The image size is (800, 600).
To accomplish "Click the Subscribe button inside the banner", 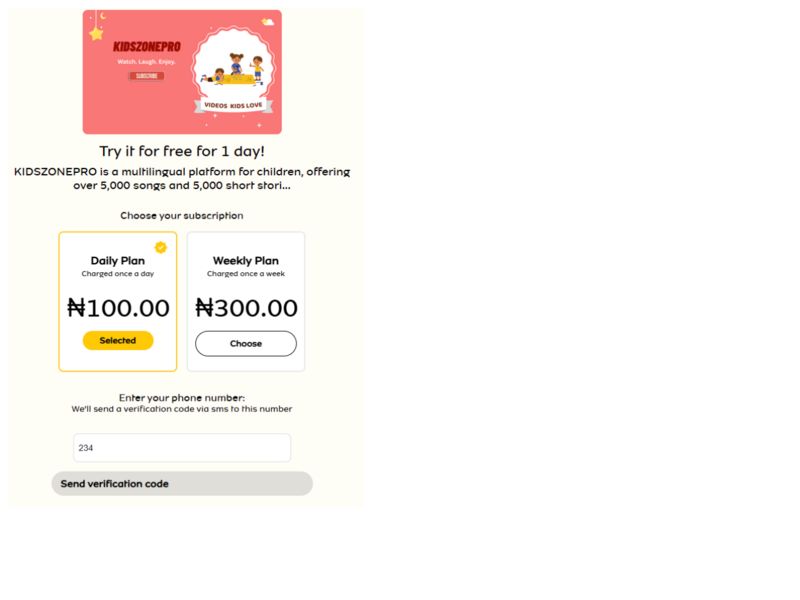I will coord(146,75).
